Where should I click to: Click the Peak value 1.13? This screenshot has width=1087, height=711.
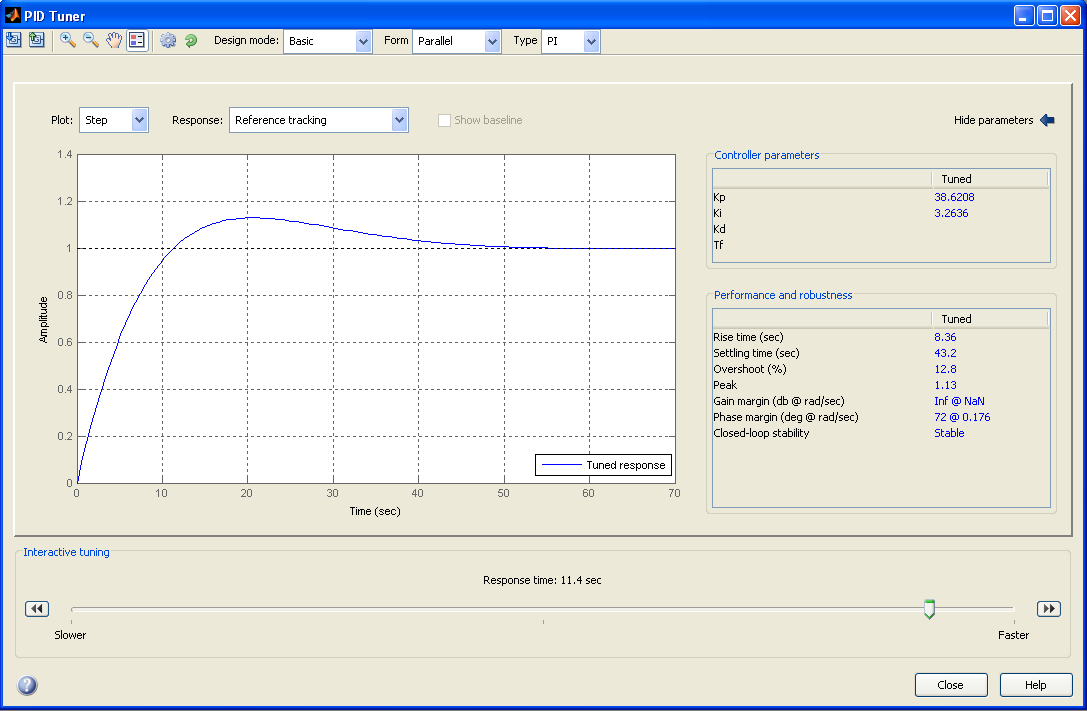click(x=945, y=385)
